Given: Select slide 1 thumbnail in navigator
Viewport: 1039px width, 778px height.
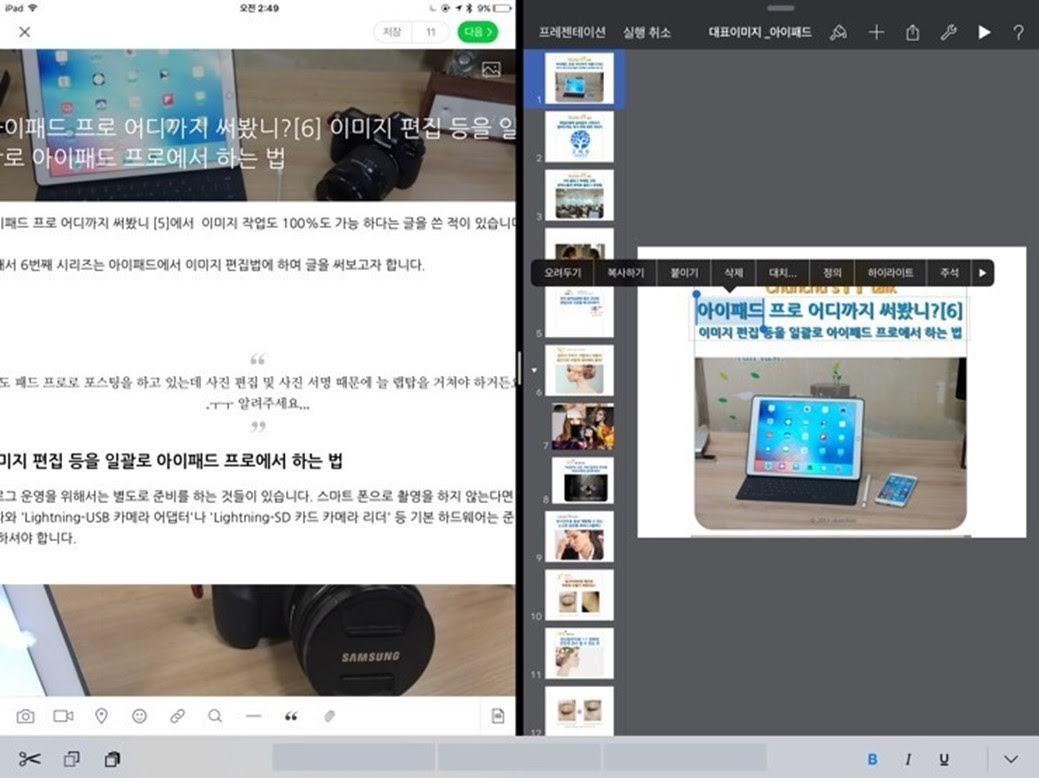Looking at the screenshot, I should click(x=578, y=78).
